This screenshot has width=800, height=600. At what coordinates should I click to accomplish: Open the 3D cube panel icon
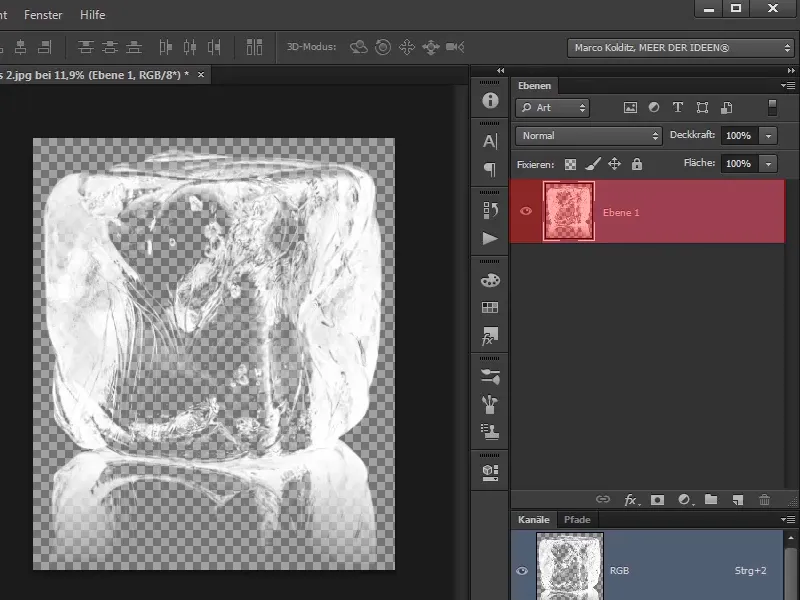tap(490, 472)
